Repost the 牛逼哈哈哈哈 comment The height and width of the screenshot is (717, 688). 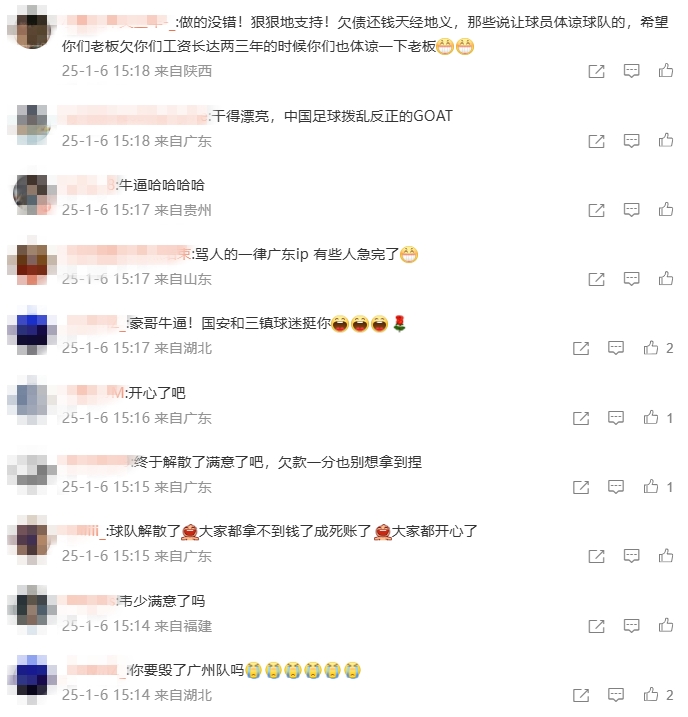point(596,210)
